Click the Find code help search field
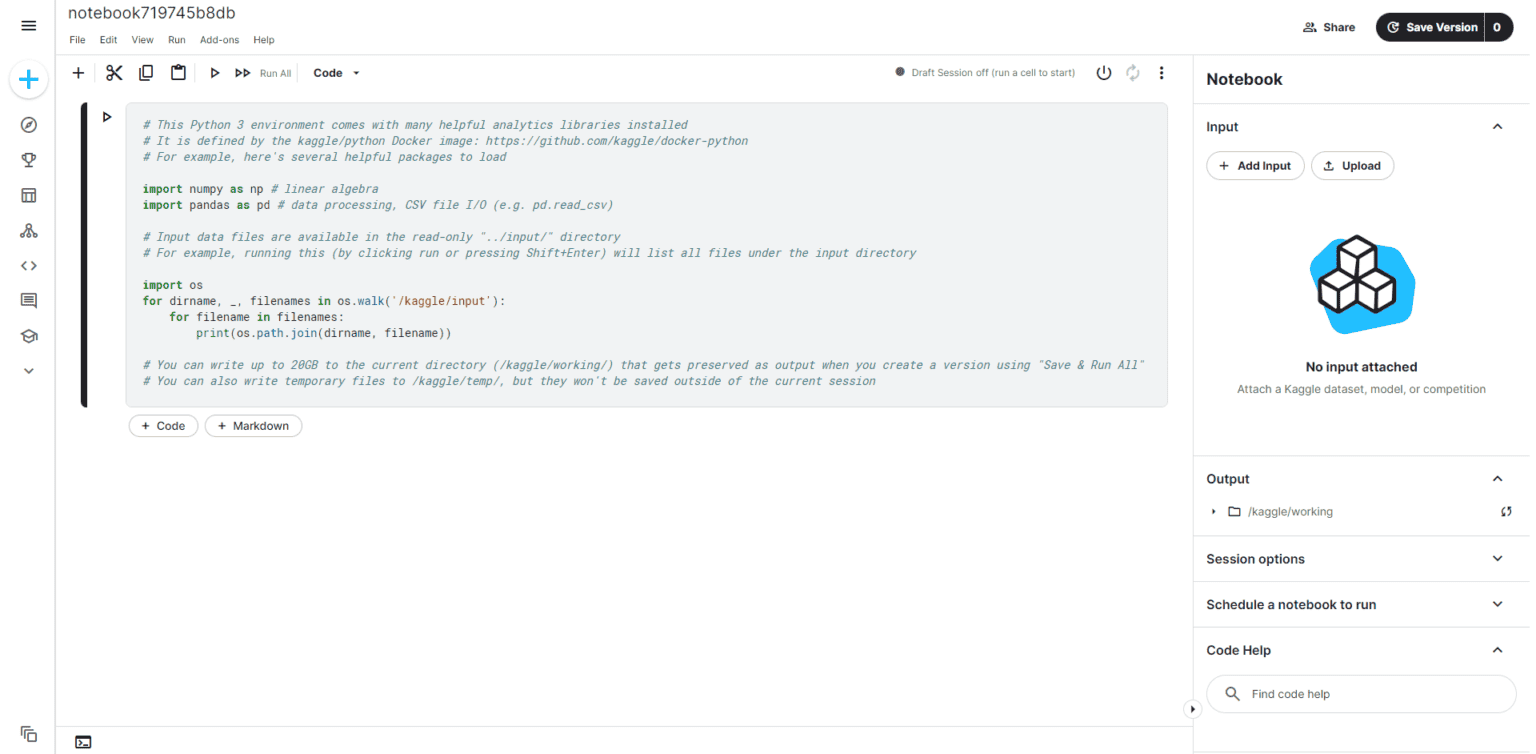The width and height of the screenshot is (1536, 754). (1361, 693)
